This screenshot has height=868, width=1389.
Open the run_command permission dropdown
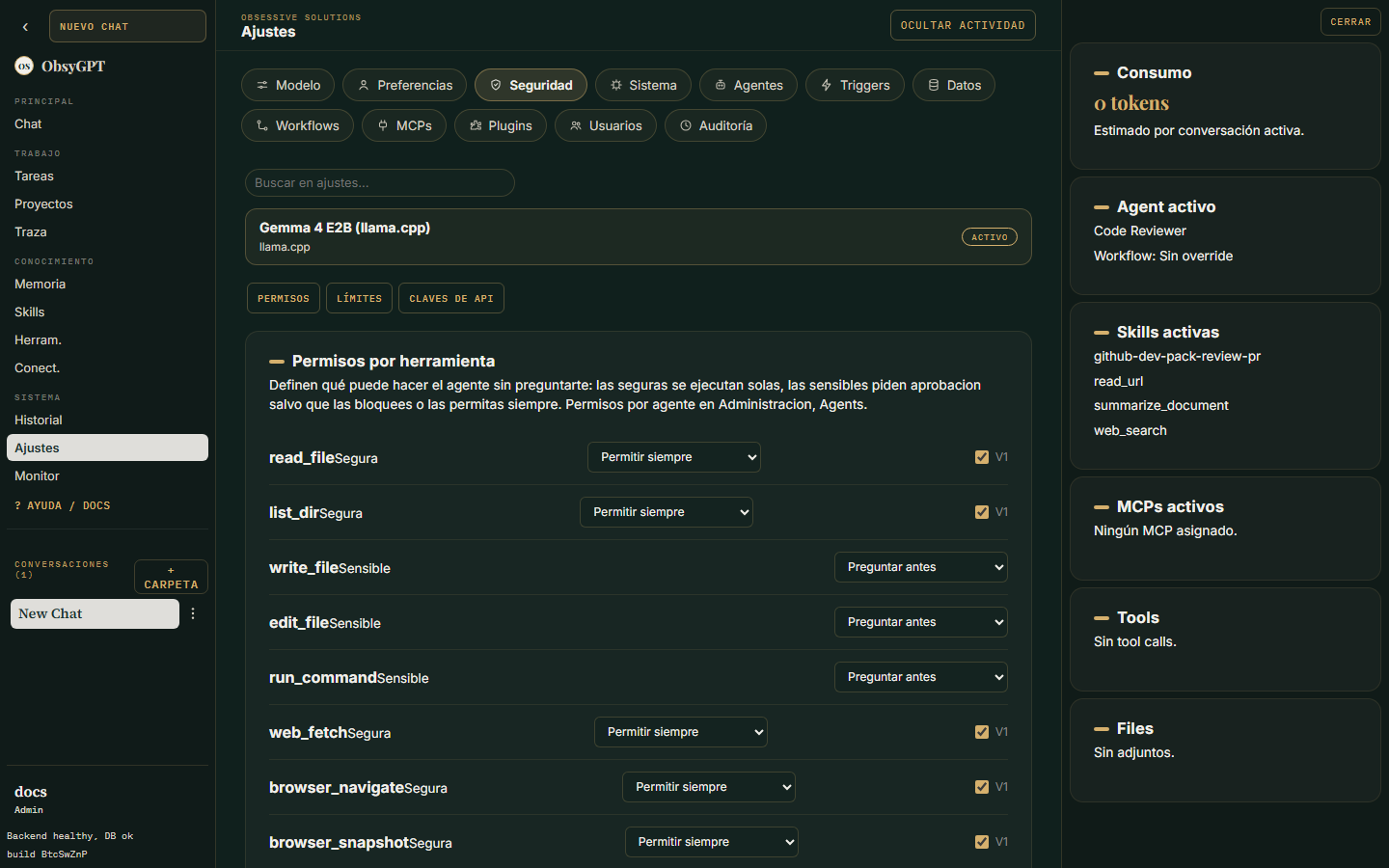tap(921, 677)
